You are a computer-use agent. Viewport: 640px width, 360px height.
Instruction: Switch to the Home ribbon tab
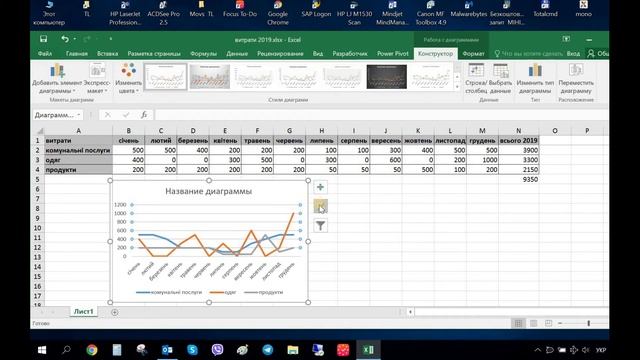tap(76, 53)
